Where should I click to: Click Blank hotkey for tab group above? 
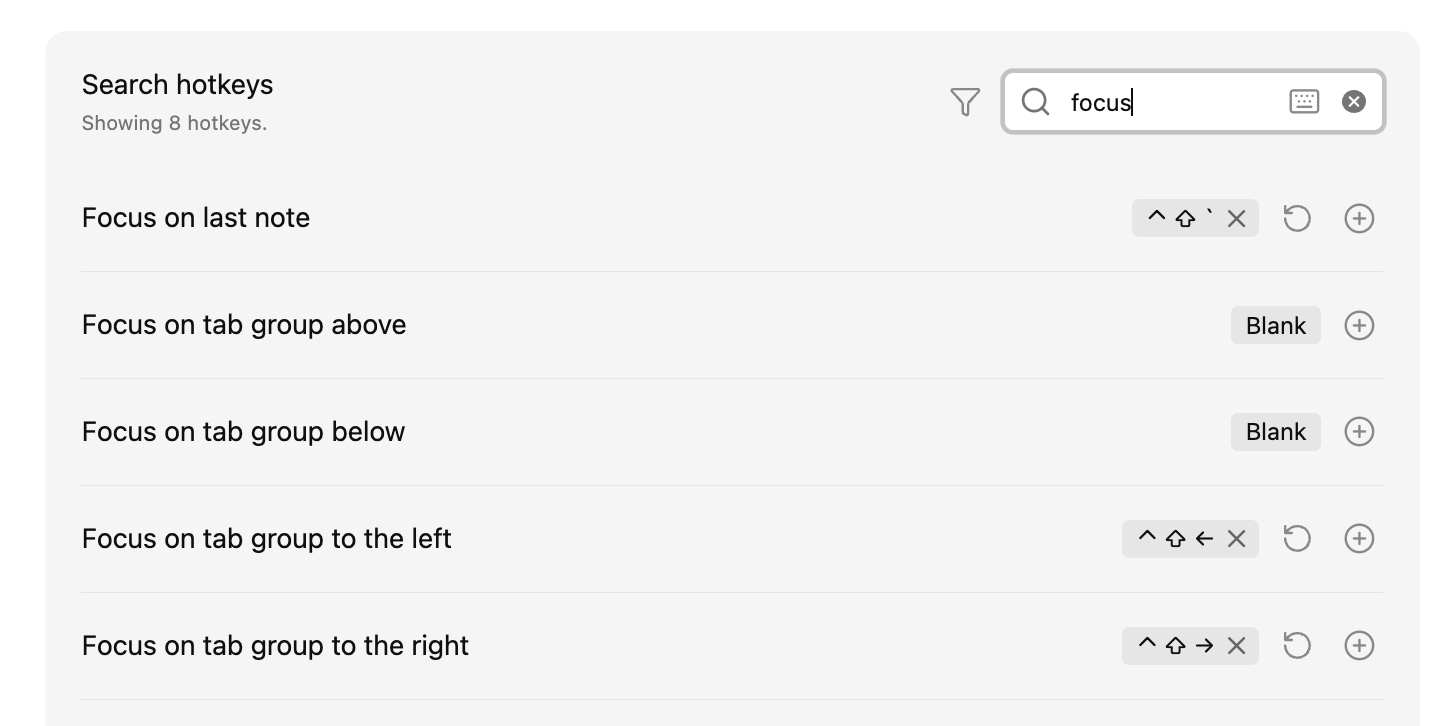(x=1275, y=325)
